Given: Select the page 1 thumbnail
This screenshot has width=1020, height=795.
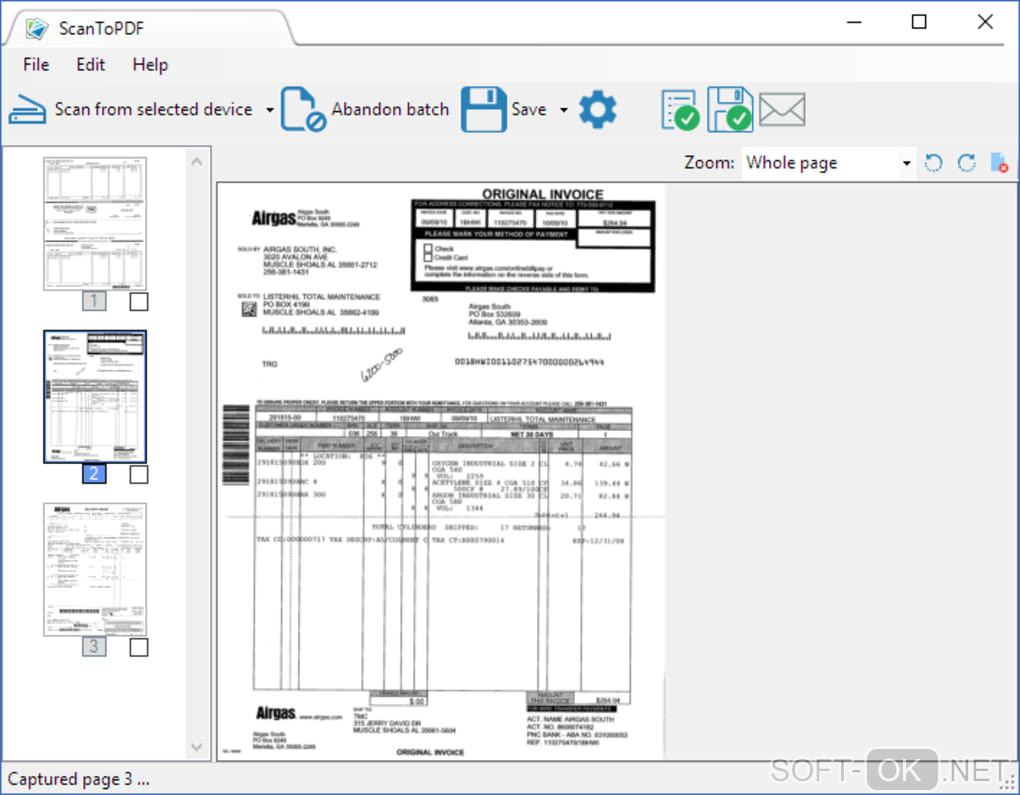Looking at the screenshot, I should coord(95,224).
